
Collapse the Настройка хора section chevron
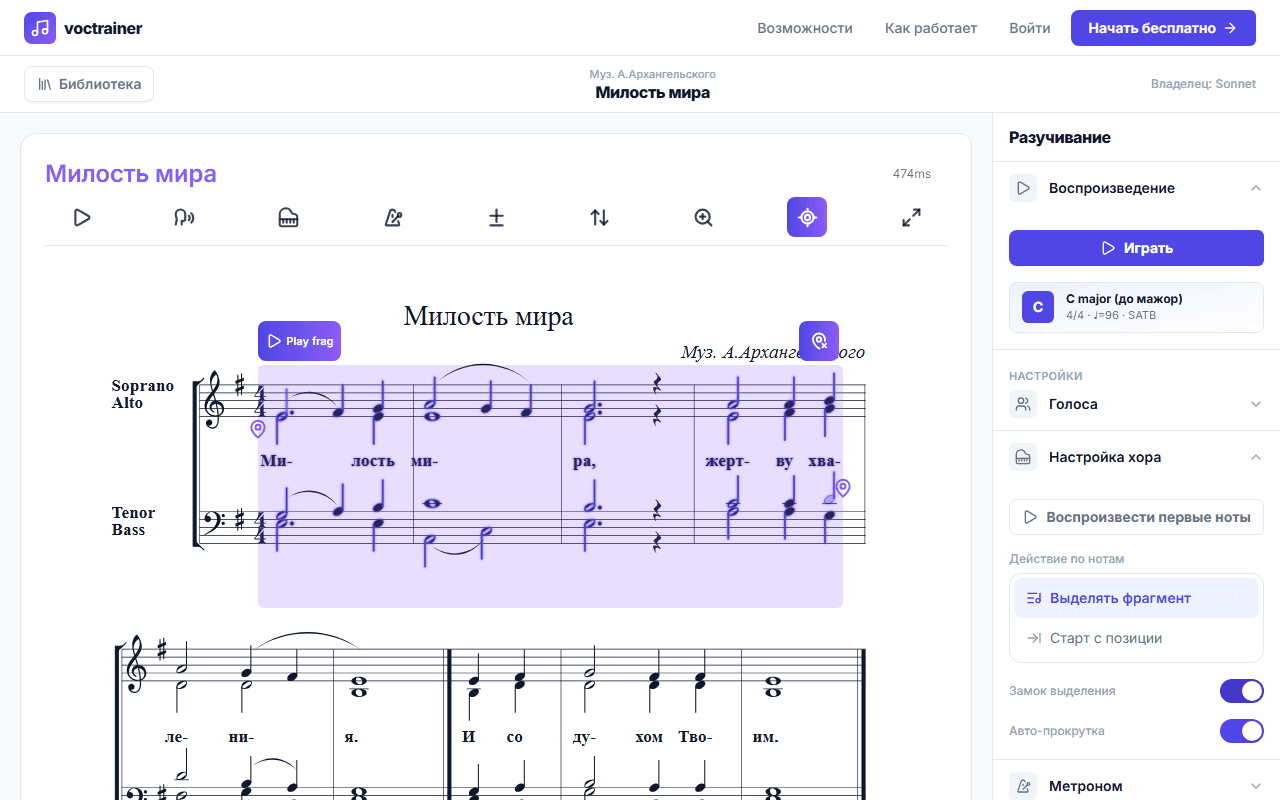[1256, 457]
